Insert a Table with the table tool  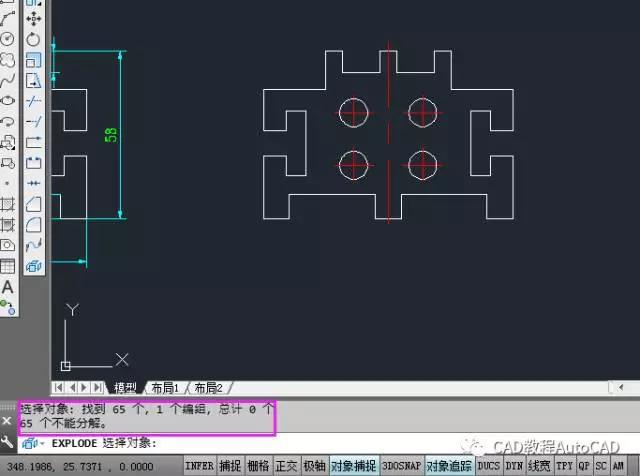7,266
